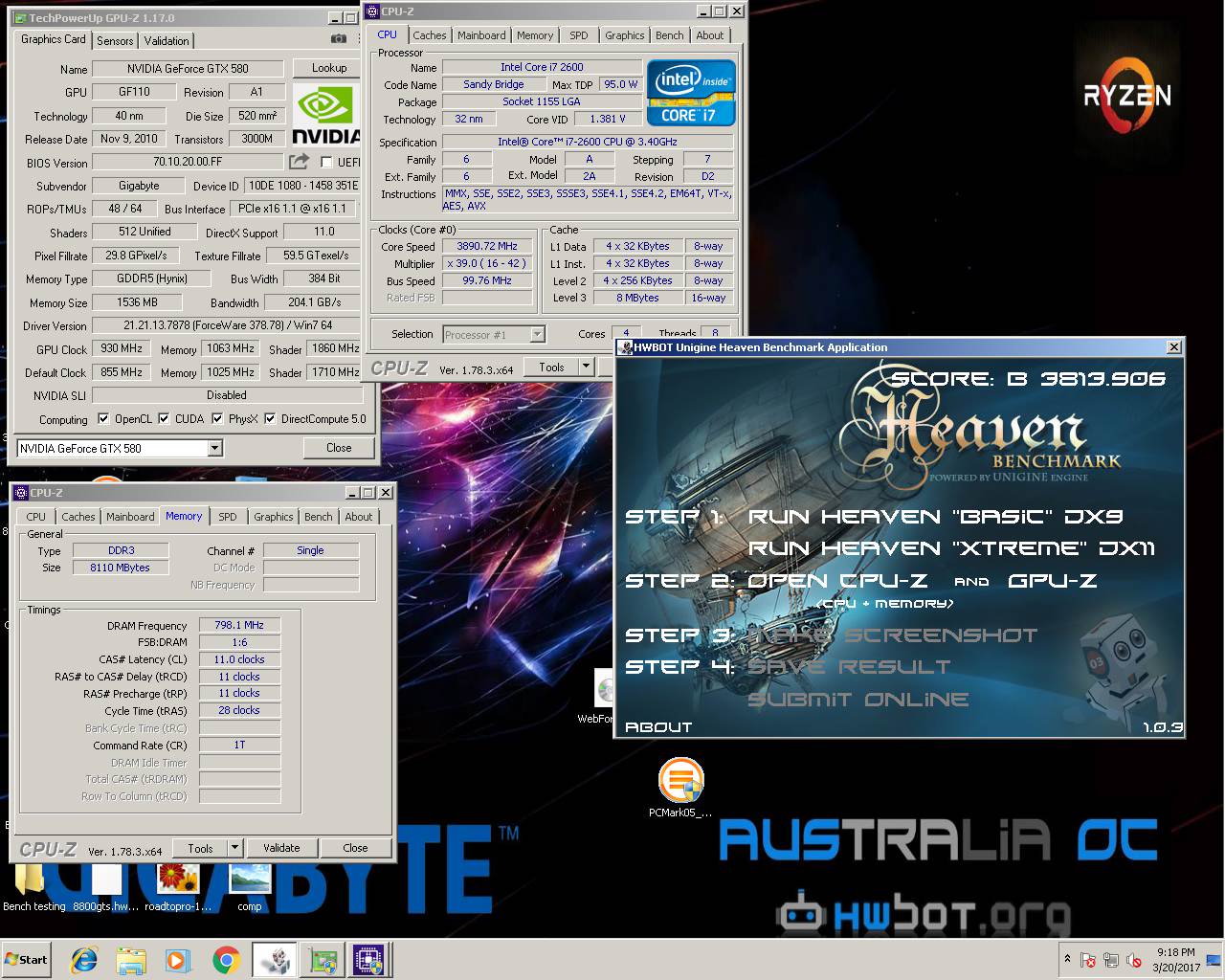Click the NVIDIA logo in GPU-Z
This screenshot has width=1225, height=980.
325,115
